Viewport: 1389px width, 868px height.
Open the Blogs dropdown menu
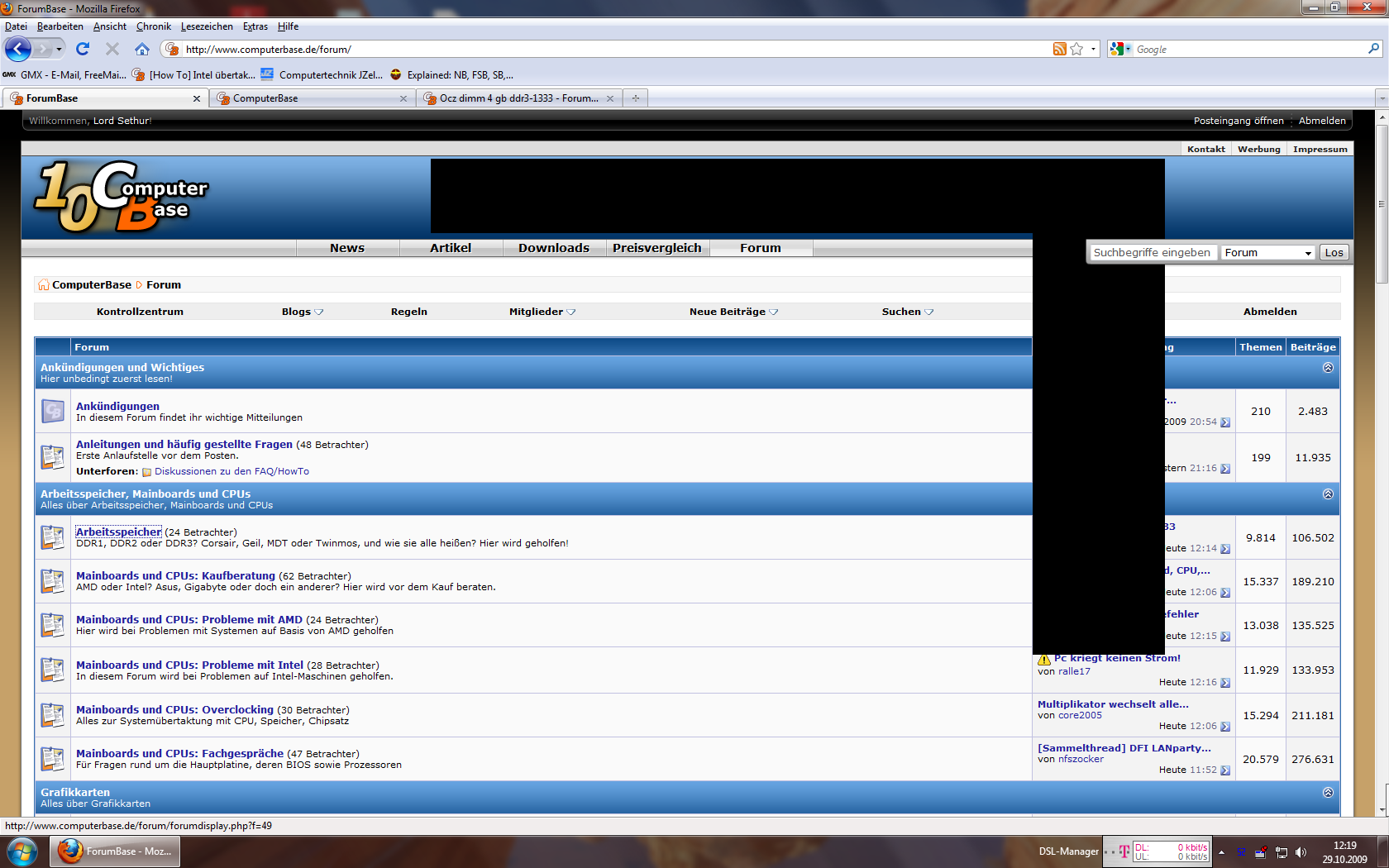(303, 312)
